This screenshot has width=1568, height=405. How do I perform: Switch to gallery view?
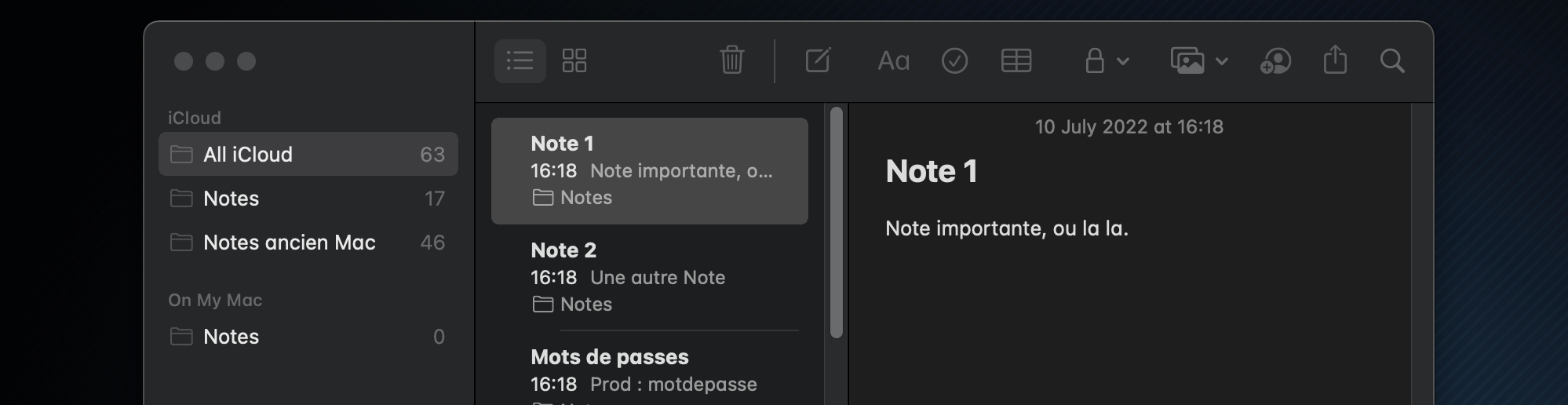click(x=574, y=61)
